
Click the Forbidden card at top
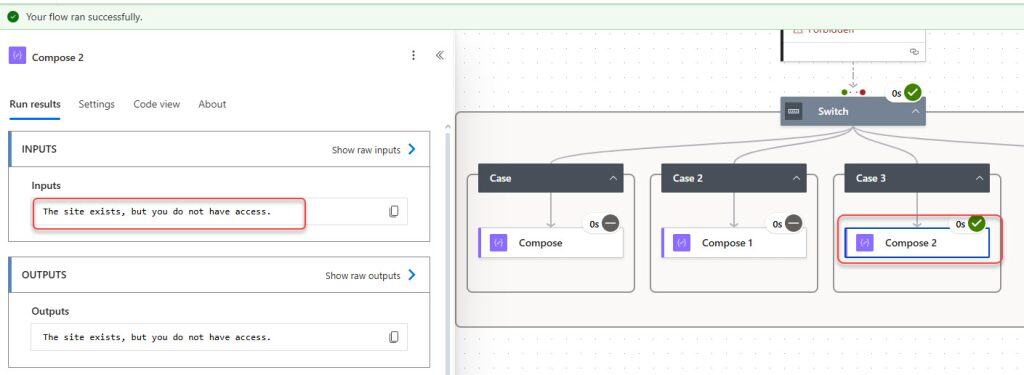[x=854, y=45]
